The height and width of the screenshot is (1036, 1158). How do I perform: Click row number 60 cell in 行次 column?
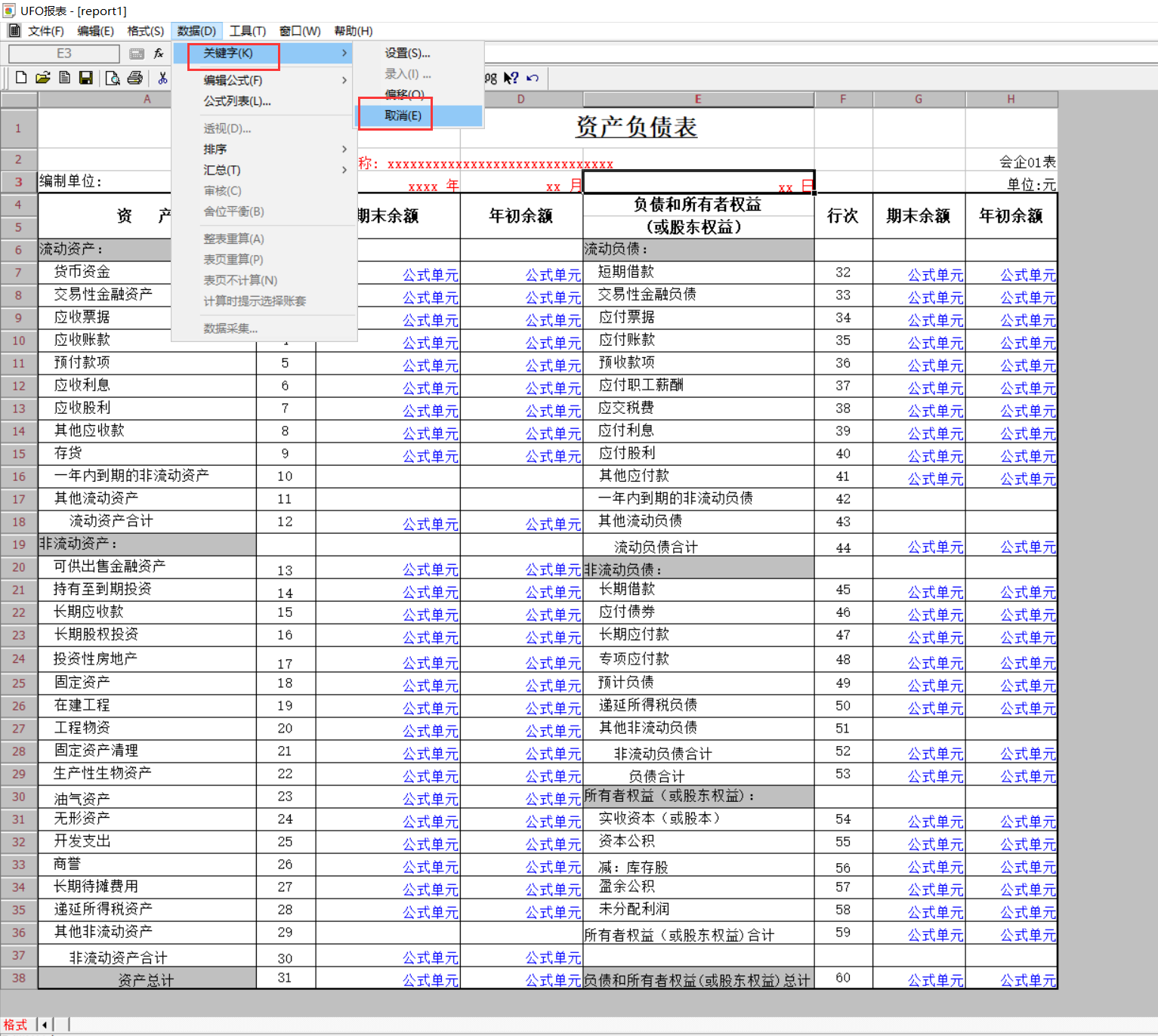[843, 978]
